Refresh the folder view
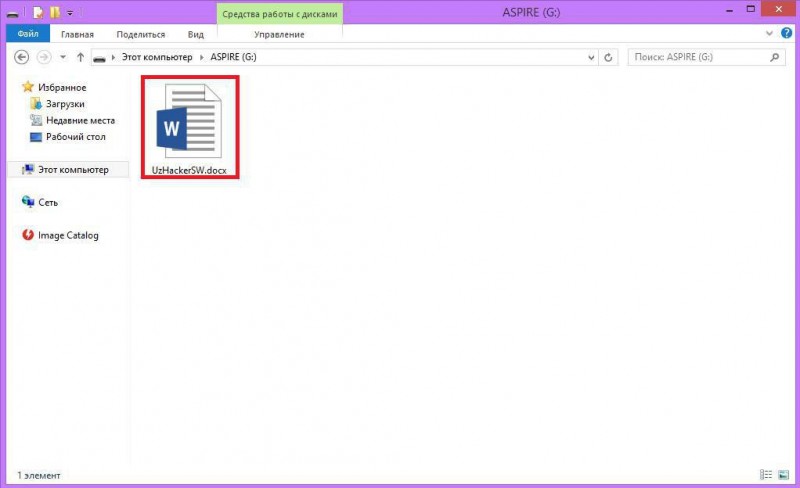 pyautogui.click(x=608, y=57)
